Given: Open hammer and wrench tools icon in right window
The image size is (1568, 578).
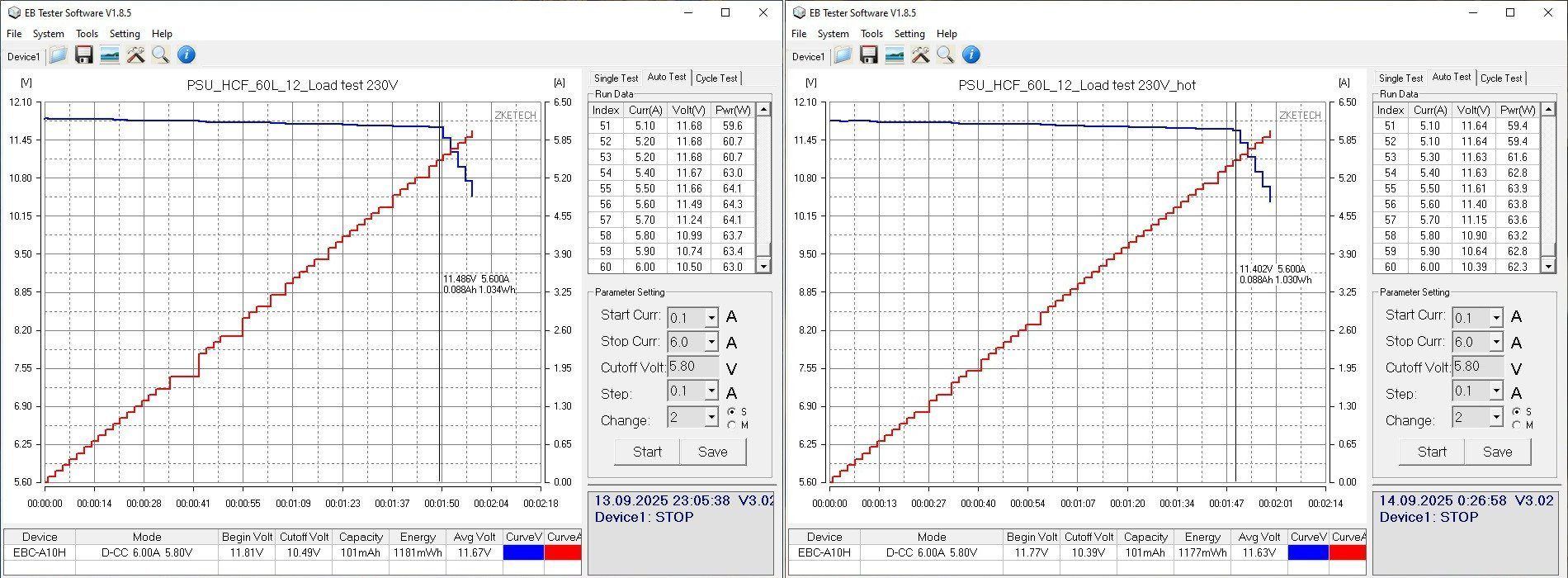Looking at the screenshot, I should [x=920, y=55].
